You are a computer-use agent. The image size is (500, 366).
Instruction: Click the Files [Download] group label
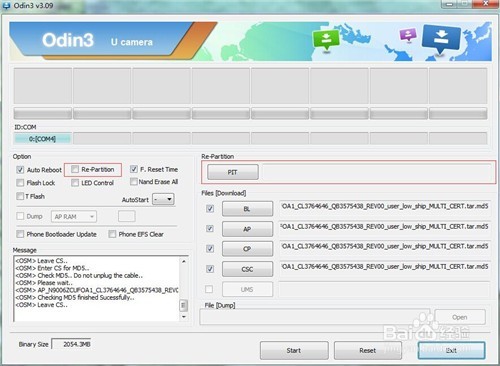coord(224,193)
